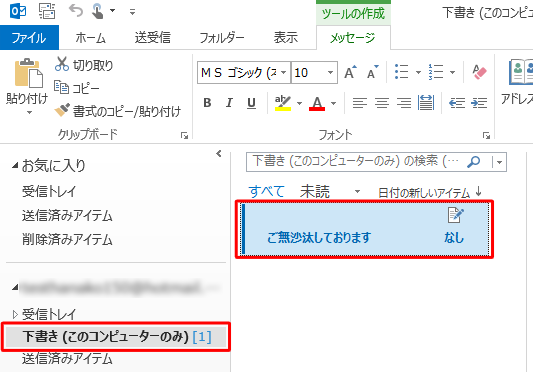Click the 貼り付け clipboard paste icon

(x=28, y=73)
